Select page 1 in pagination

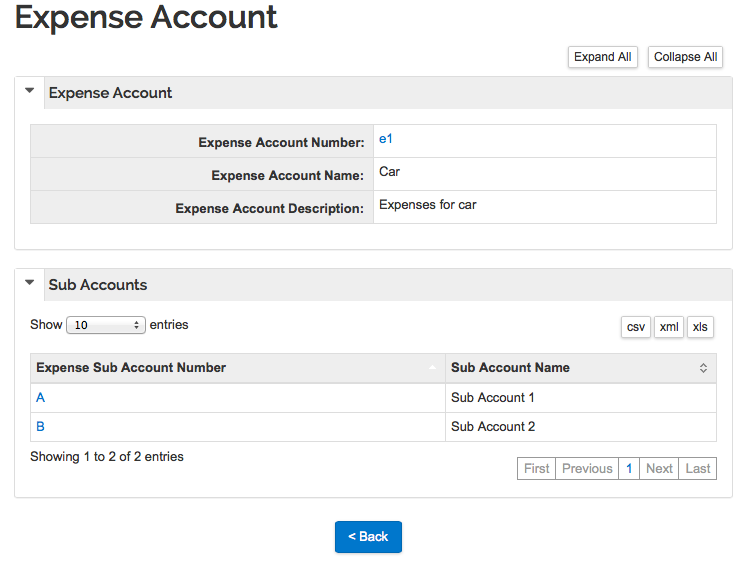[629, 469]
